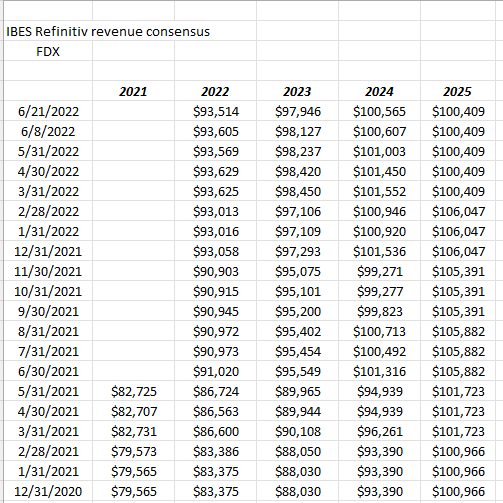Select the 2025 column header cell
The image size is (503, 503).
pyautogui.click(x=457, y=91)
